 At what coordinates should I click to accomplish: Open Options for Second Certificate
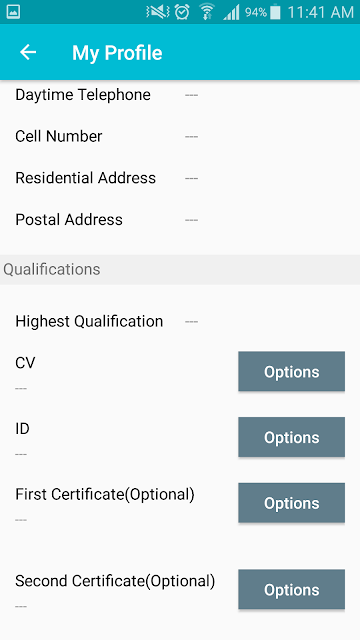click(x=291, y=589)
